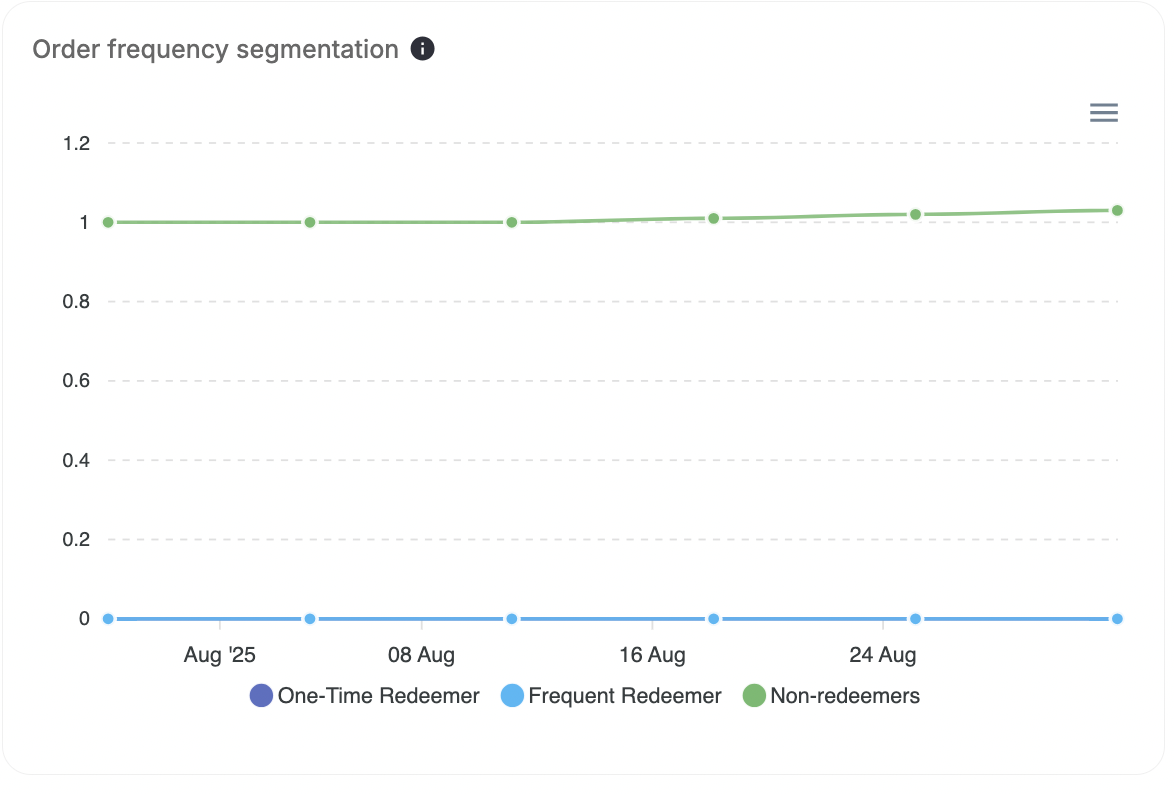Select the green marker above 16 Aug

click(712, 217)
